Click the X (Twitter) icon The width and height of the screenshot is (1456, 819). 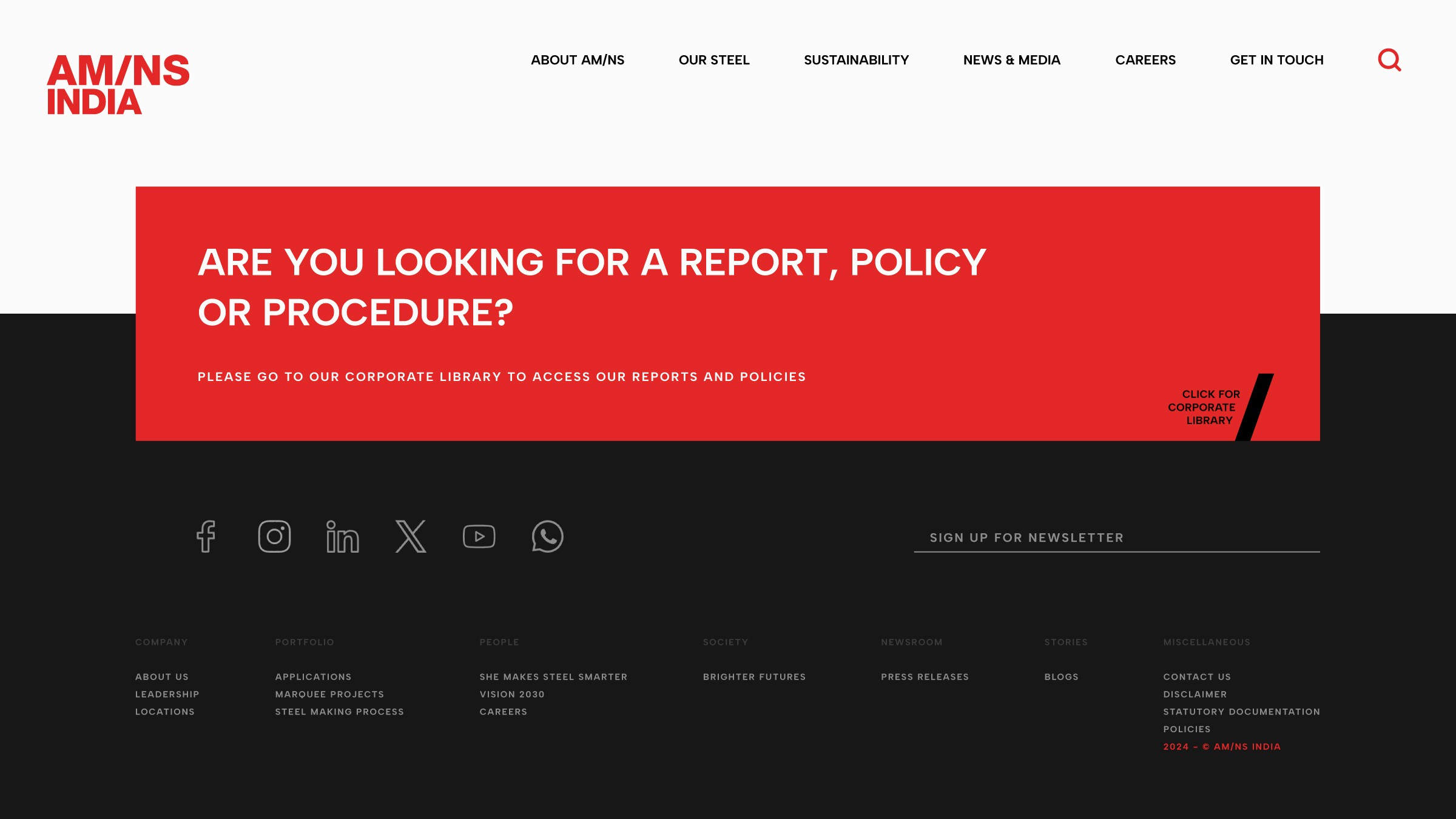(411, 536)
